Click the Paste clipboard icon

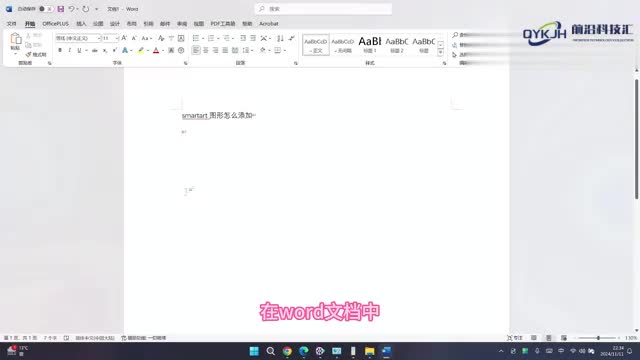point(16,39)
